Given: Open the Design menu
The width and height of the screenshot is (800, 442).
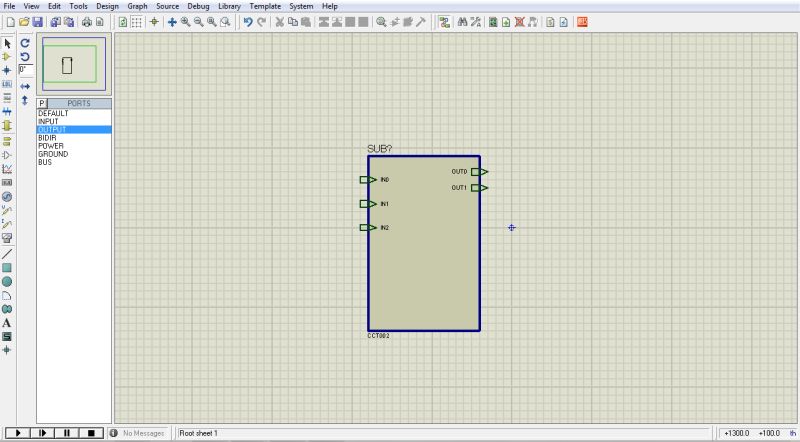Looking at the screenshot, I should pyautogui.click(x=107, y=6).
